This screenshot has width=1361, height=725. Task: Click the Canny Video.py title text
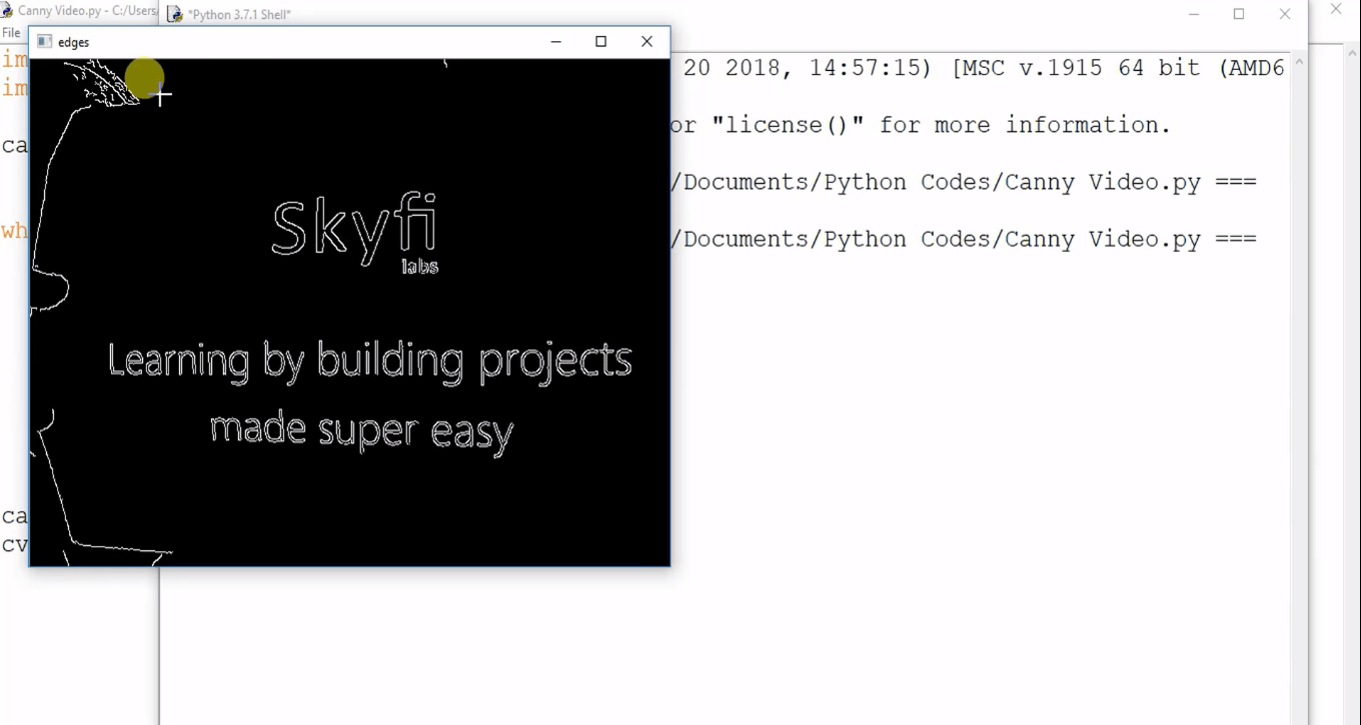click(x=87, y=11)
